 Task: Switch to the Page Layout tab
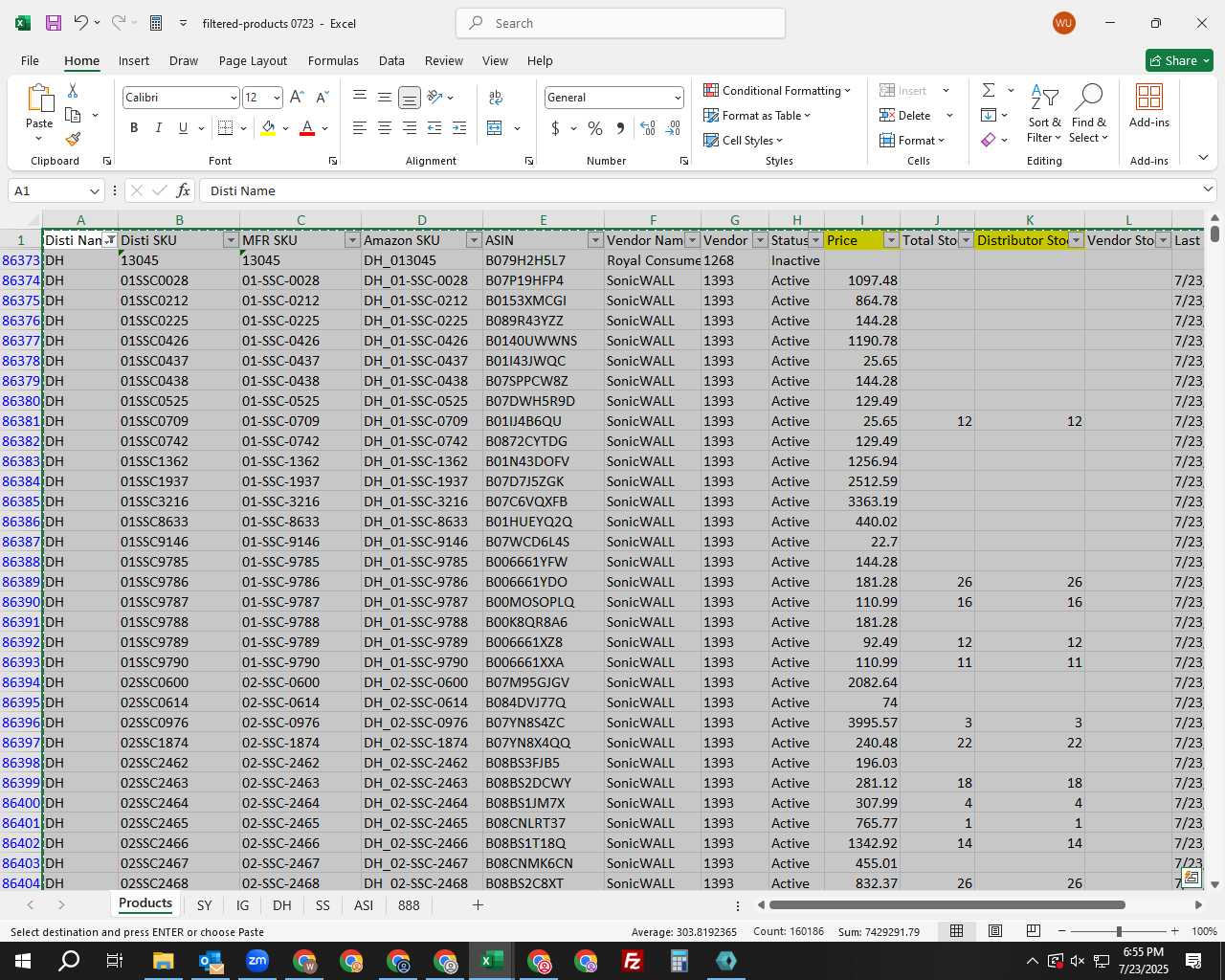tap(253, 60)
